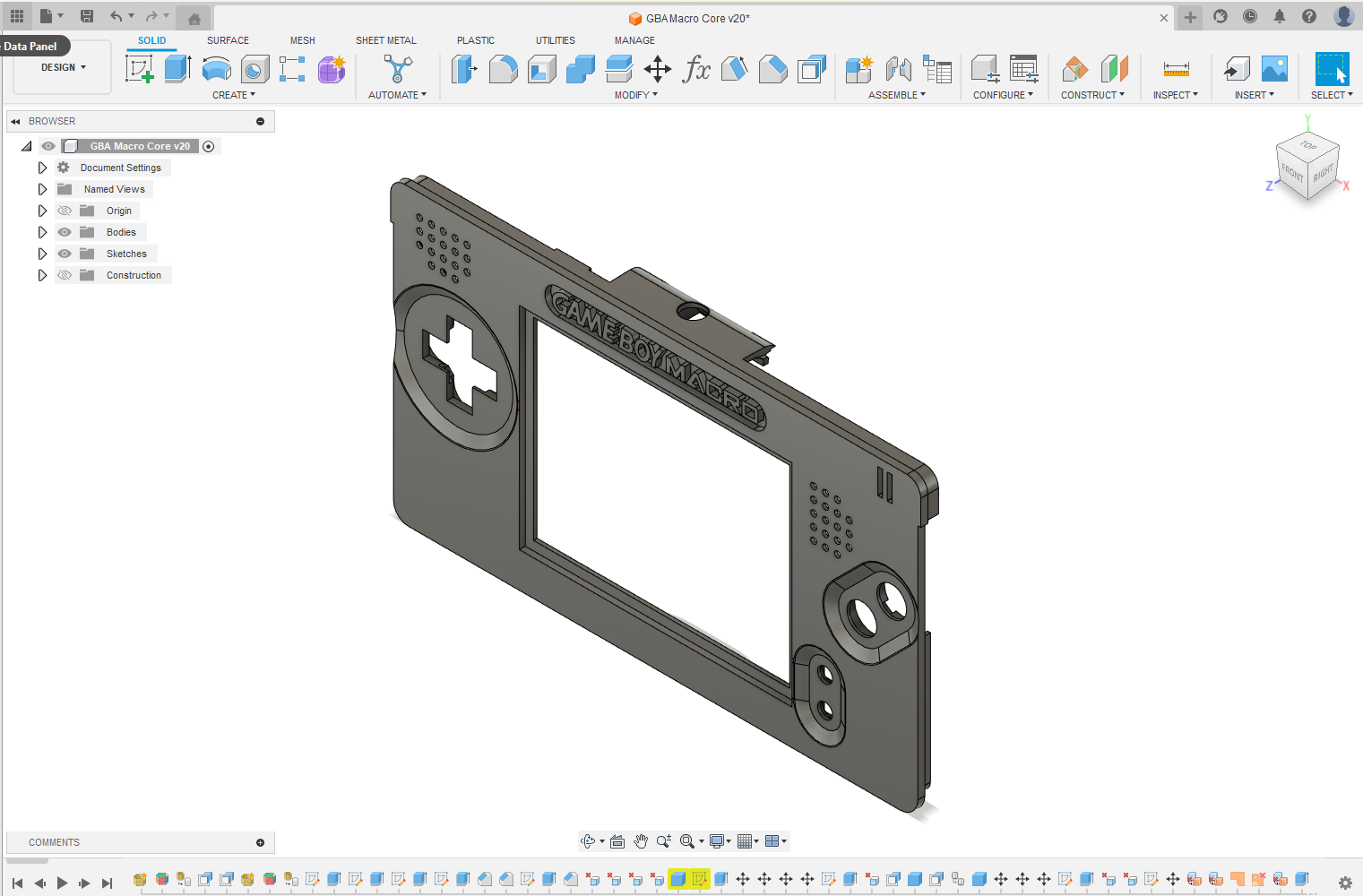Switch to the Sheet Metal tab

386,40
